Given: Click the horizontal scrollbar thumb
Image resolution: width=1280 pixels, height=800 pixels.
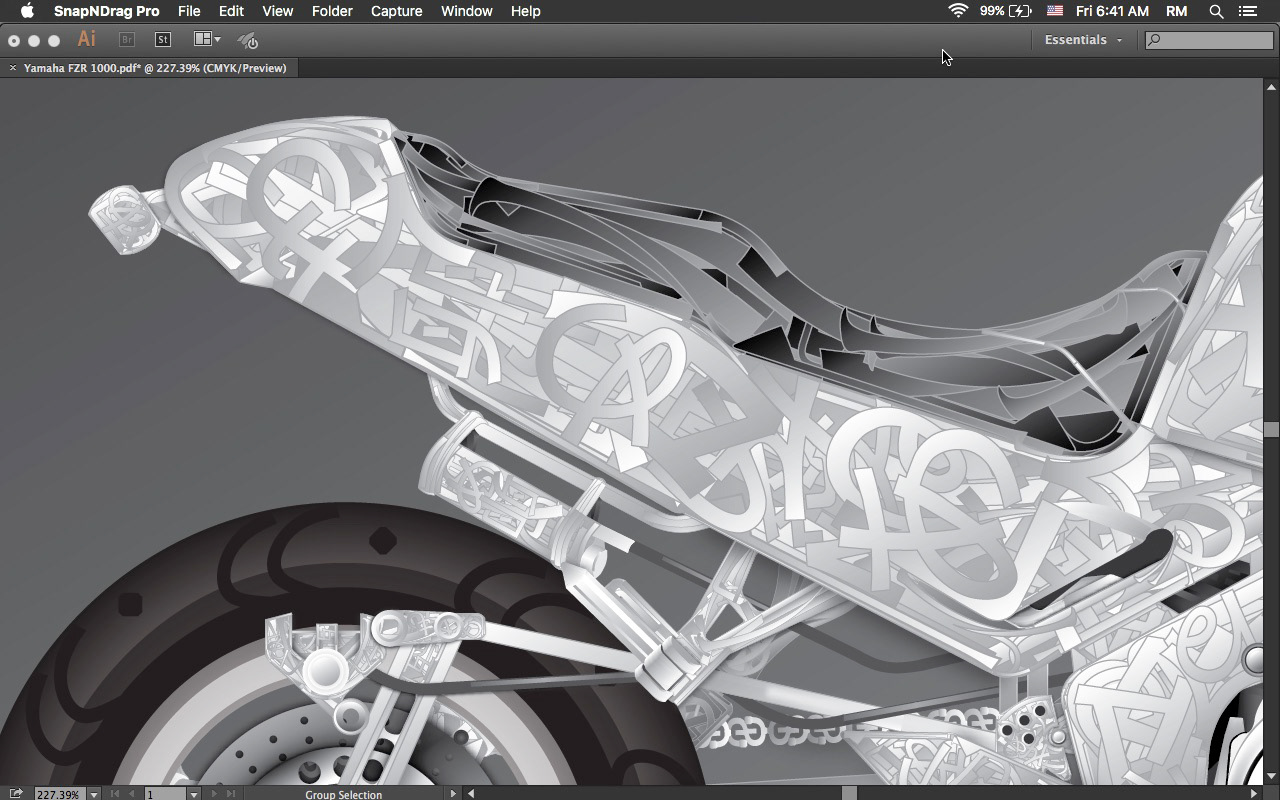Looking at the screenshot, I should click(849, 794).
